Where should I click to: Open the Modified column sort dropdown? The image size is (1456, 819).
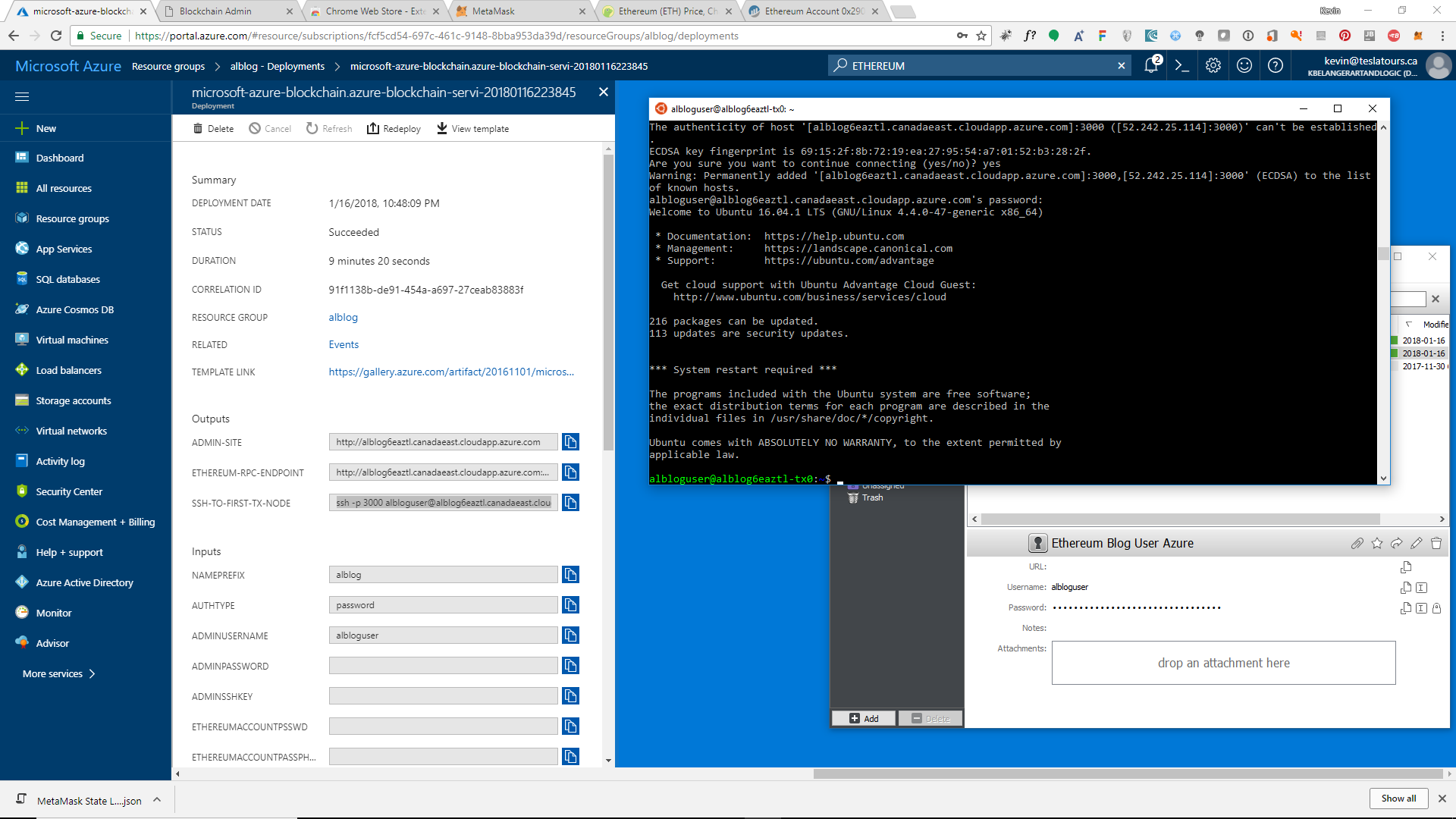click(x=1409, y=324)
